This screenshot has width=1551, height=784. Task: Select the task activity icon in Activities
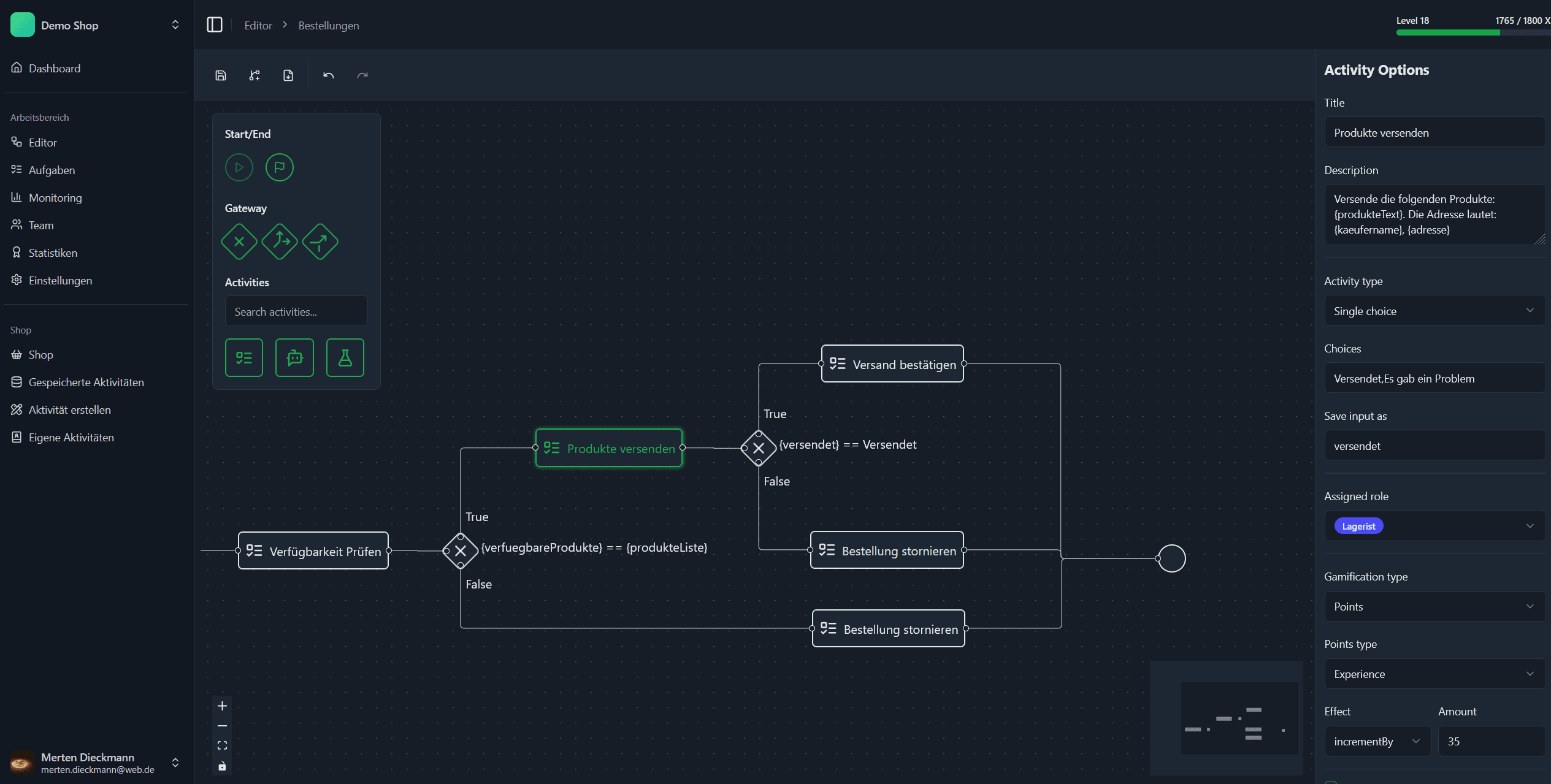(x=244, y=357)
